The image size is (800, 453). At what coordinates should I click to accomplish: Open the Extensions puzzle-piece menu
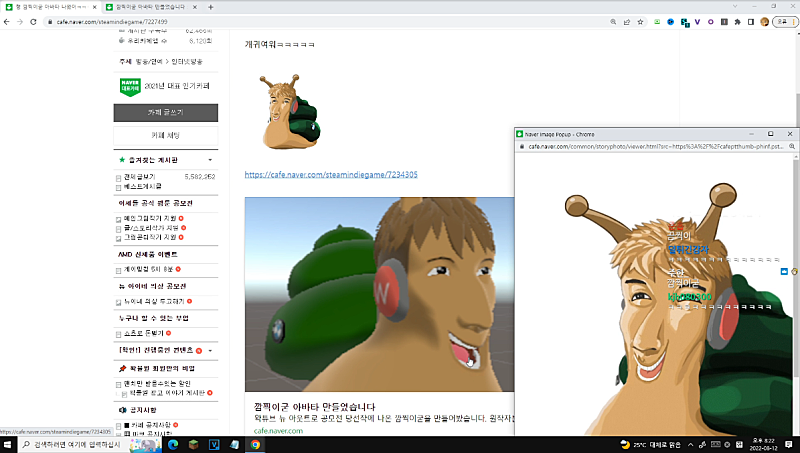[737, 22]
